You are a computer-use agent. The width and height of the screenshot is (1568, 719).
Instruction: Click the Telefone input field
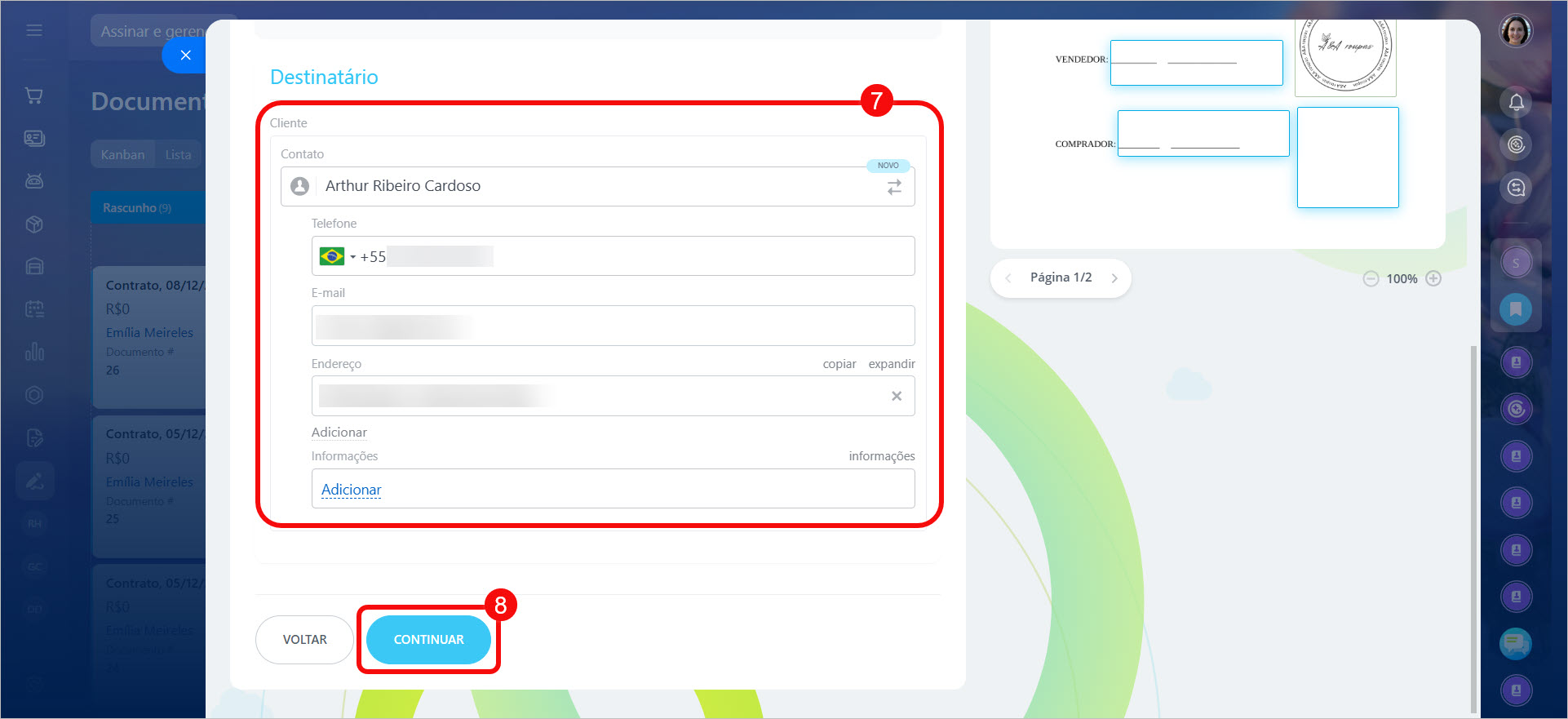(613, 256)
